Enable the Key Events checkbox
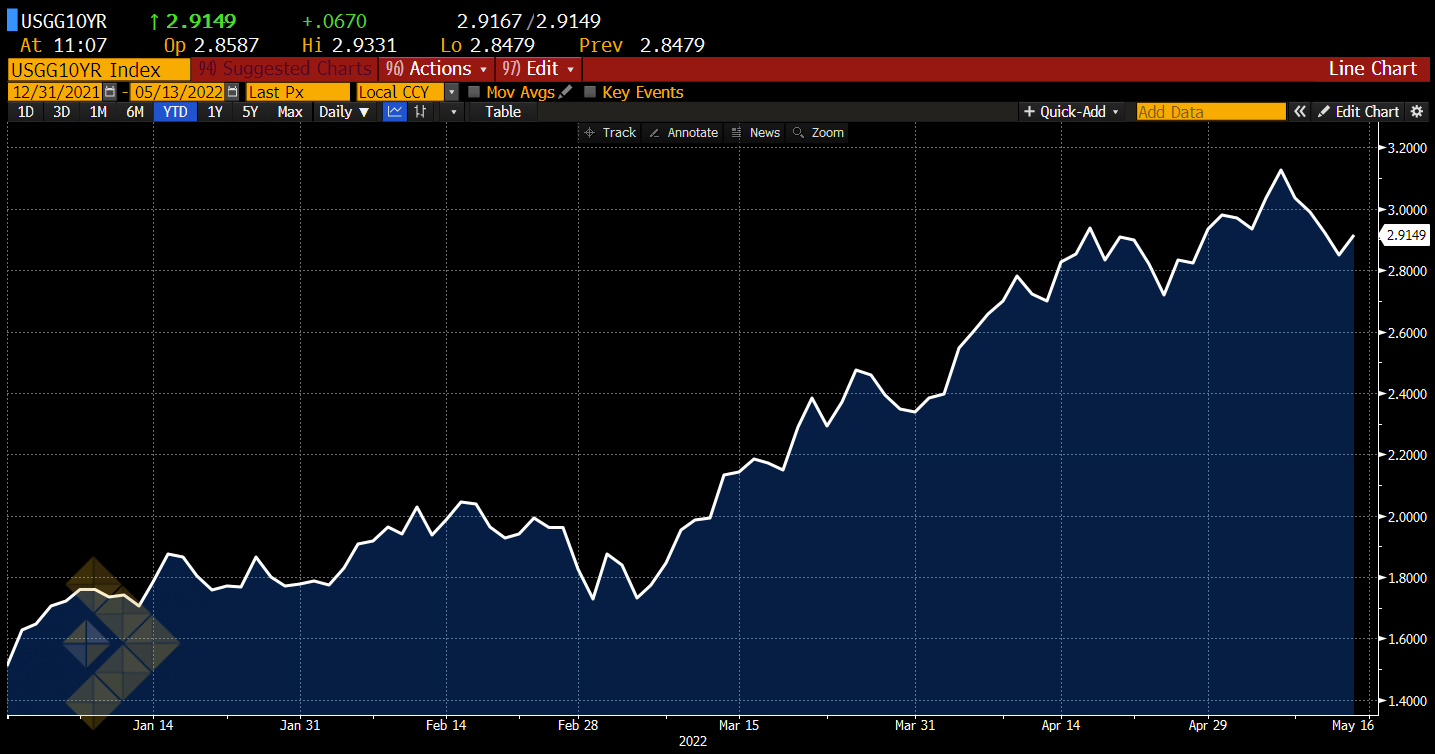 [590, 92]
